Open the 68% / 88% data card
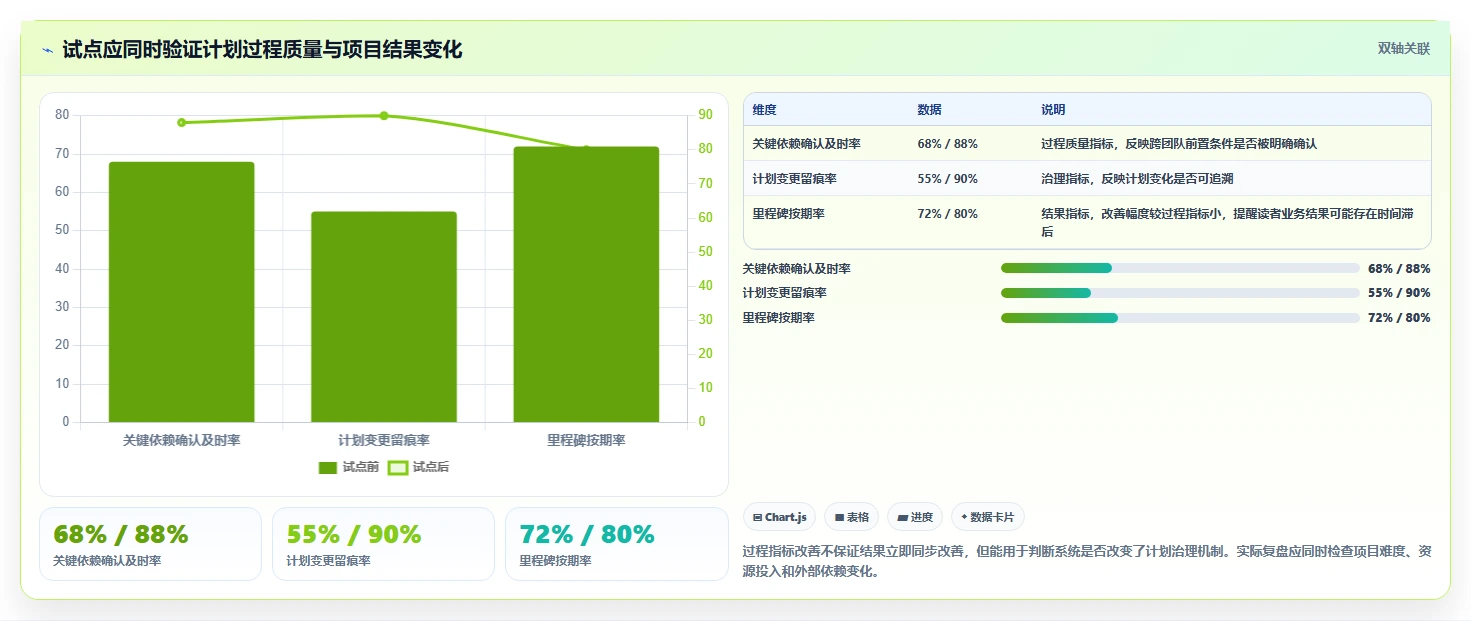1471x621 pixels. 150,544
